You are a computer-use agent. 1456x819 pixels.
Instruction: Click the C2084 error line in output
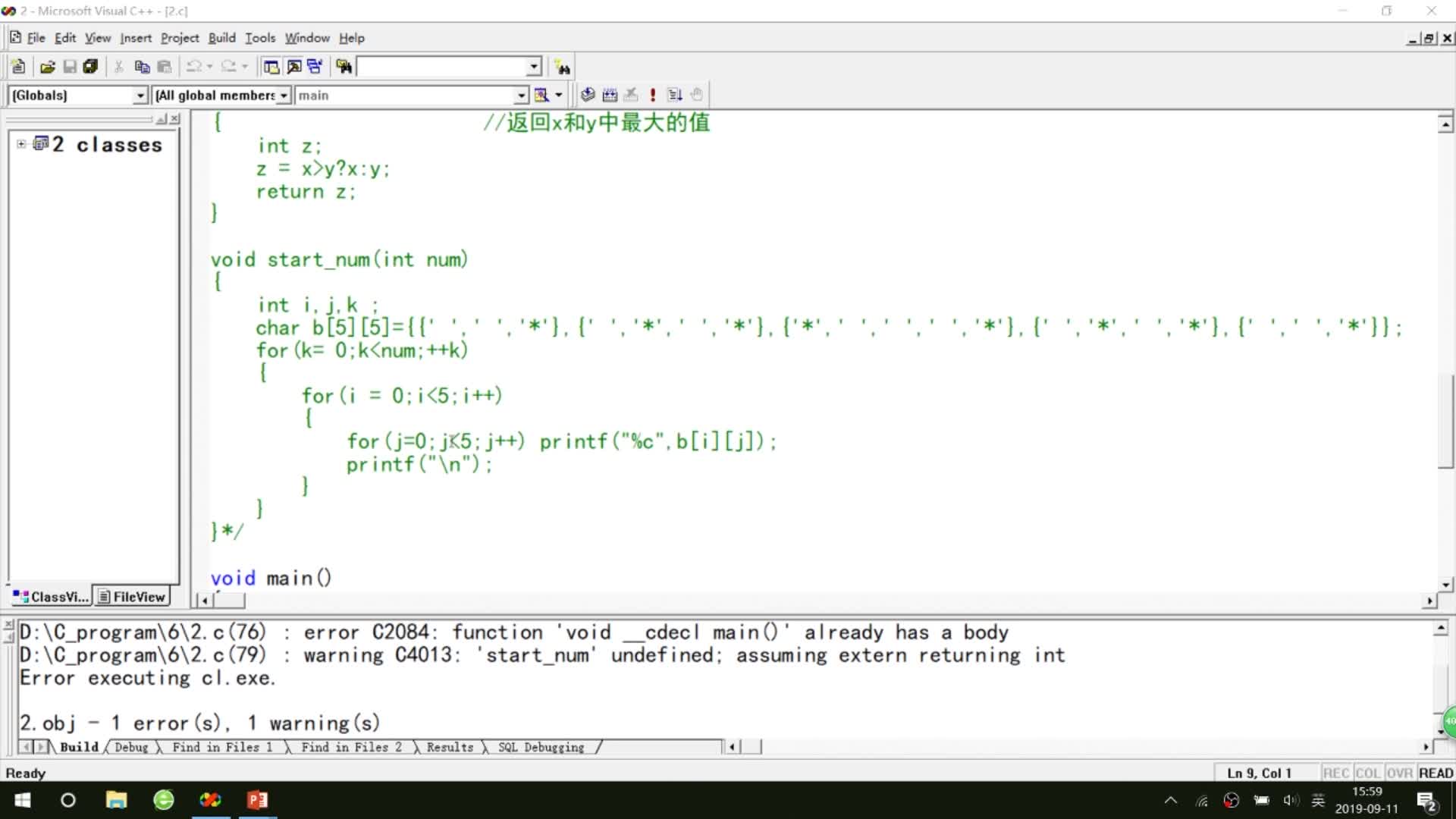[x=513, y=632]
